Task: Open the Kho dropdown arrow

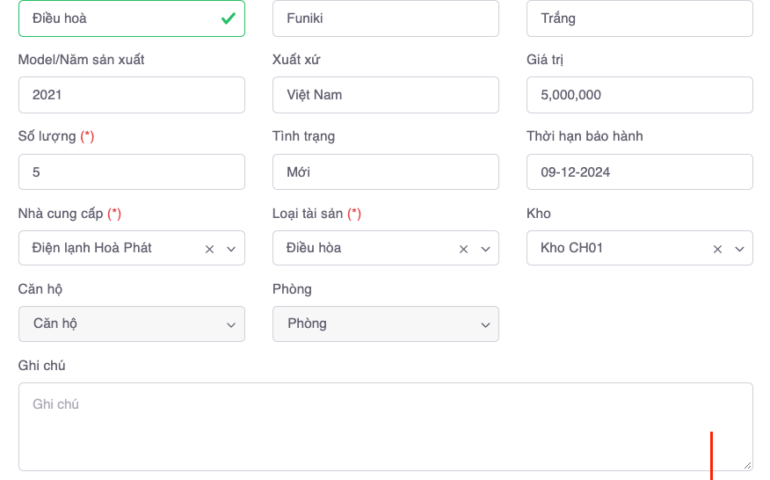Action: (x=739, y=249)
